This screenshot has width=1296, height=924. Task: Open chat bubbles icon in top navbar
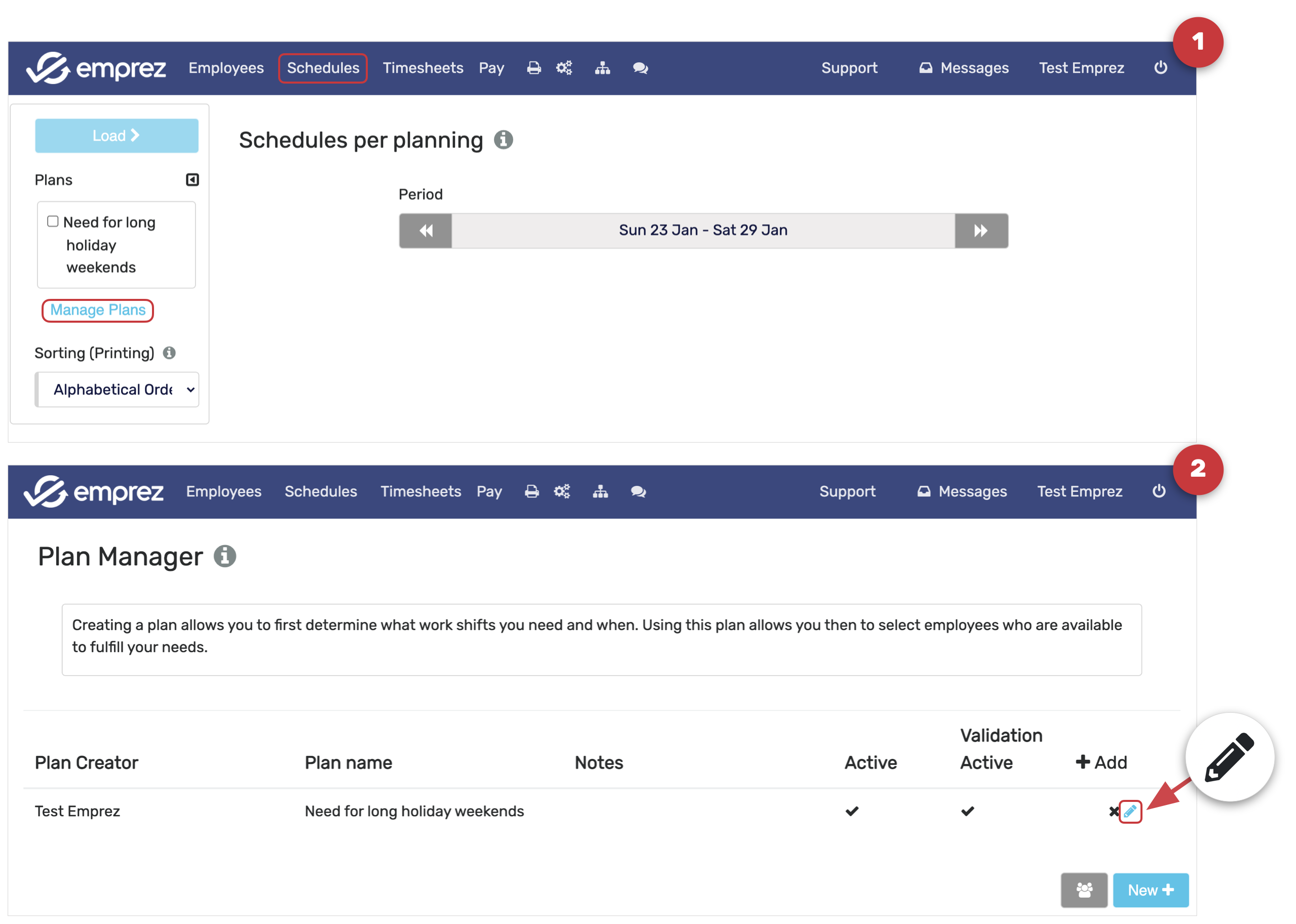tap(640, 68)
